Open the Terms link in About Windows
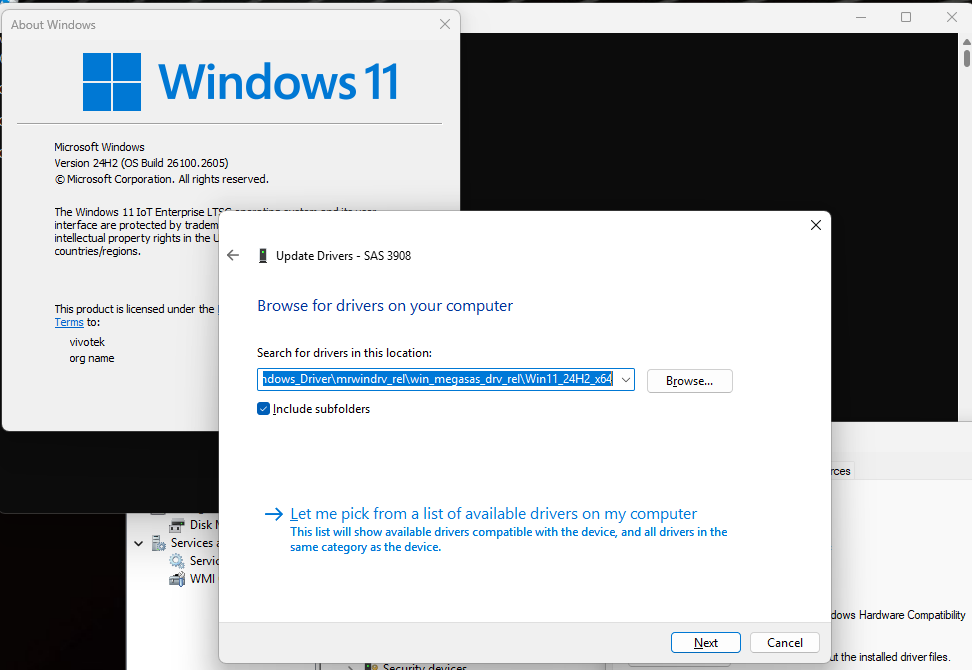This screenshot has height=670, width=972. point(69,322)
